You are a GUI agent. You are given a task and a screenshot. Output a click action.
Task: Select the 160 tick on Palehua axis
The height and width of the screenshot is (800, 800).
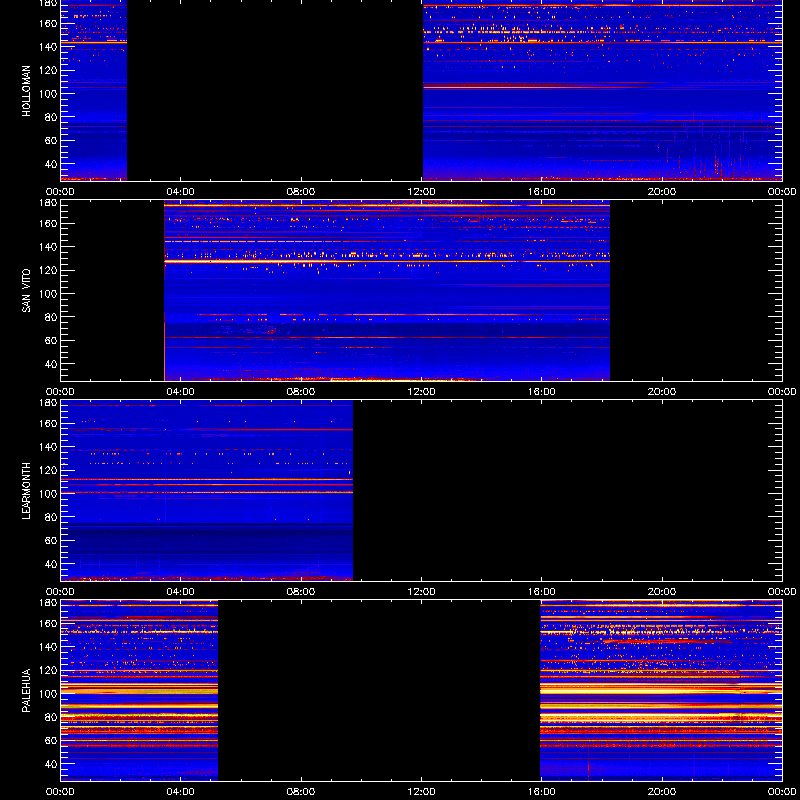click(x=49, y=623)
